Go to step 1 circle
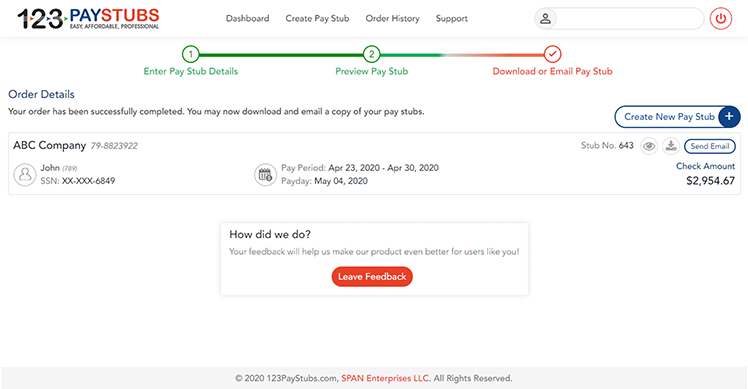Viewport: 748px width, 389px height. 190,54
